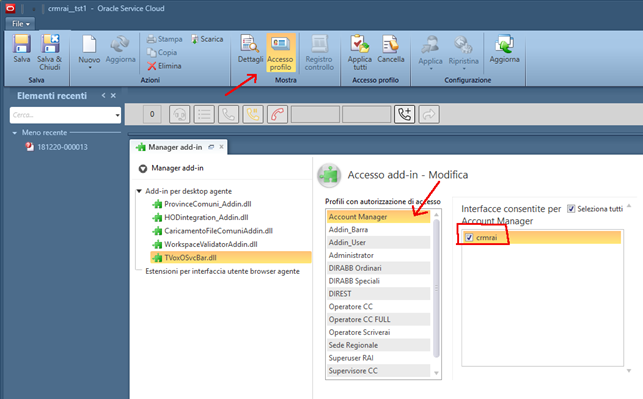This screenshot has width=643, height=399.
Task: Detach the Manager add-in tab window
Action: [211, 147]
